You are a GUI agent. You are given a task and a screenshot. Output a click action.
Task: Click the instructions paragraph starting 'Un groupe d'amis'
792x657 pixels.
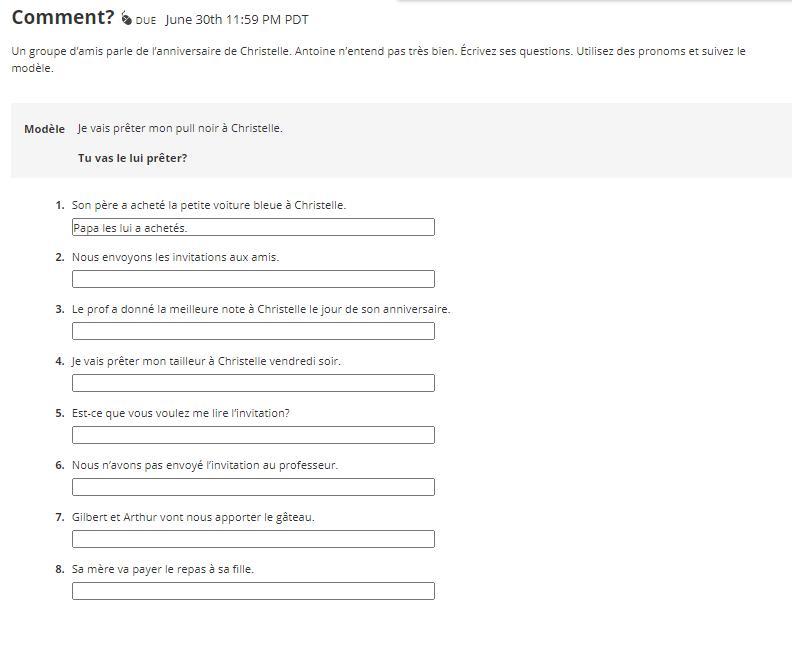coord(378,59)
